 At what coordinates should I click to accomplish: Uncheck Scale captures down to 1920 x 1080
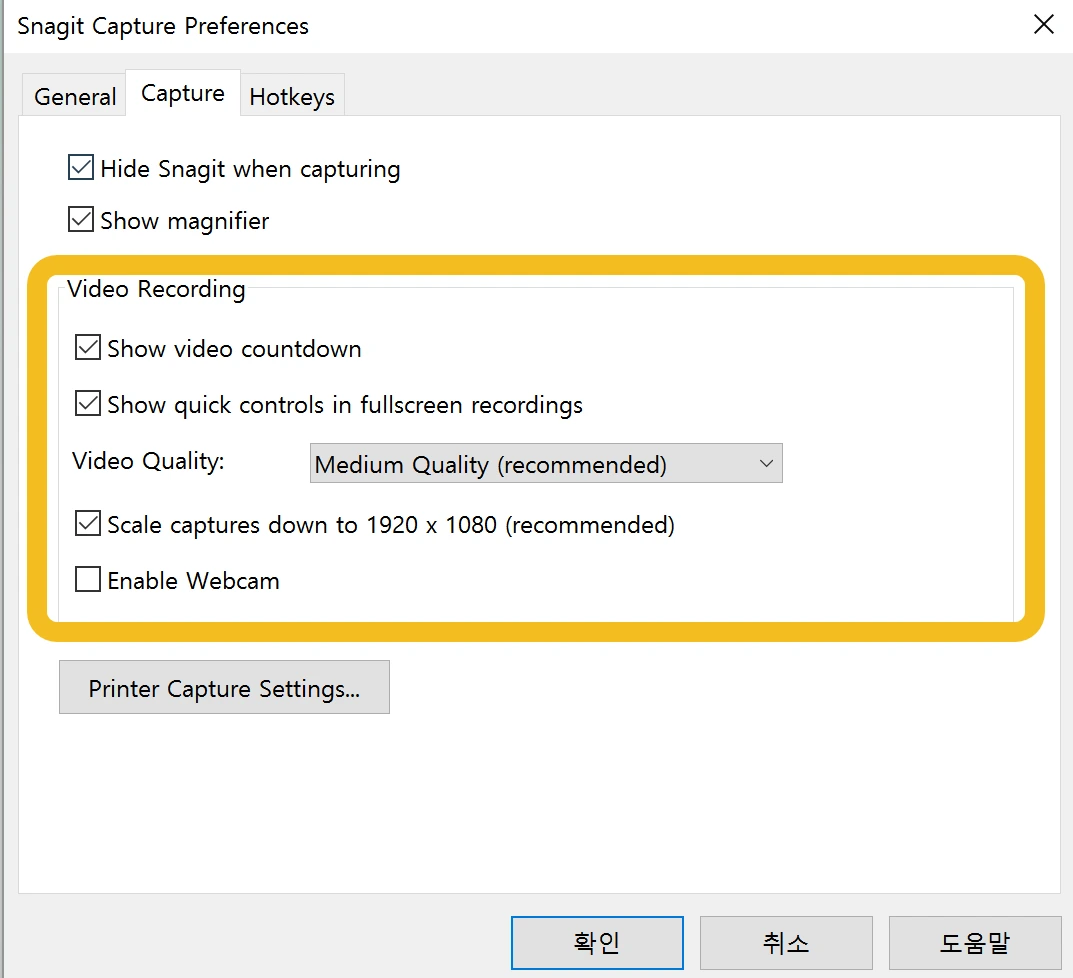pyautogui.click(x=88, y=523)
